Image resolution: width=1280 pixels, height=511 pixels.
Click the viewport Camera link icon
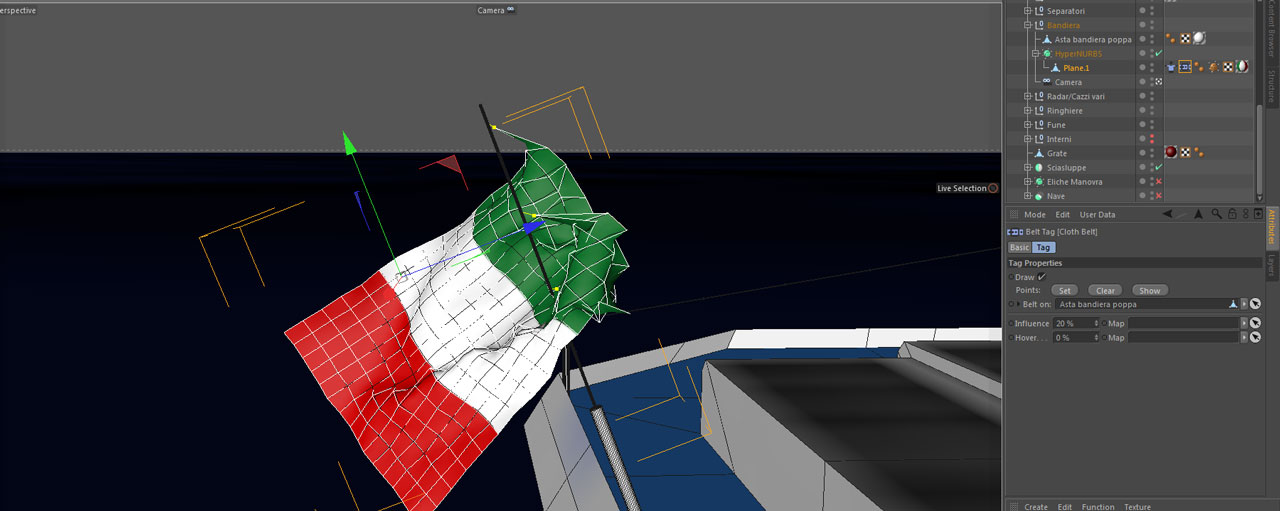511,10
